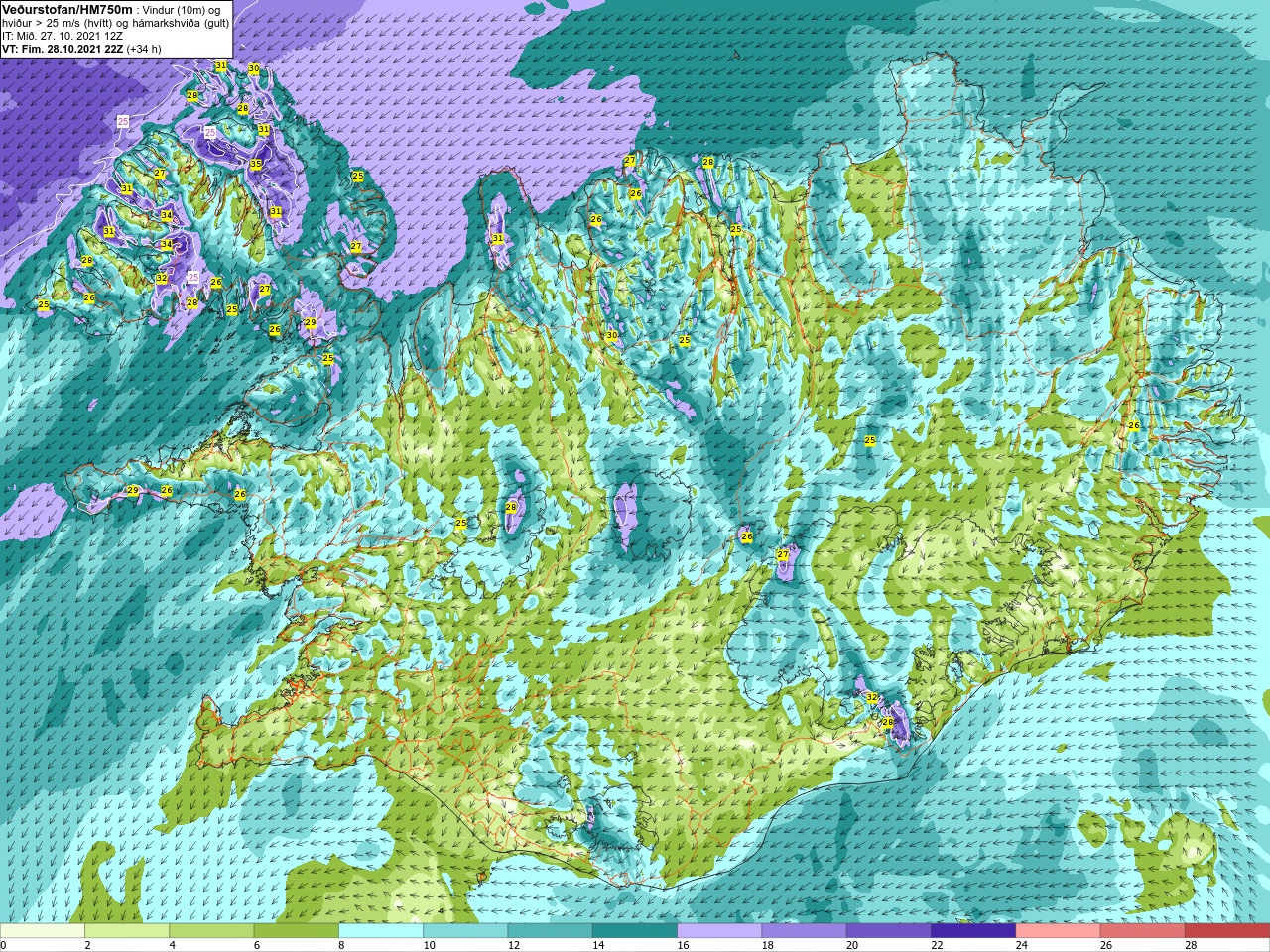Click the 18–20 m/s light purple legend swatch
Image resolution: width=1270 pixels, height=952 pixels.
click(x=805, y=931)
